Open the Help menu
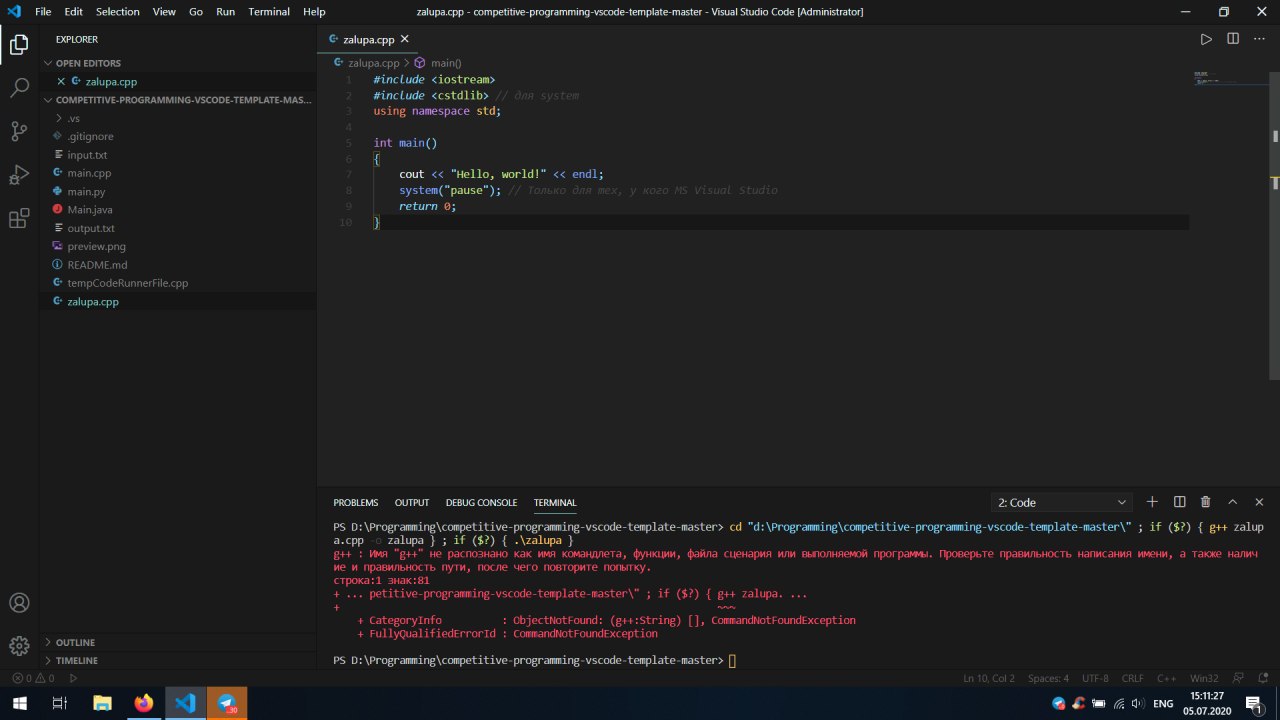 click(x=314, y=12)
